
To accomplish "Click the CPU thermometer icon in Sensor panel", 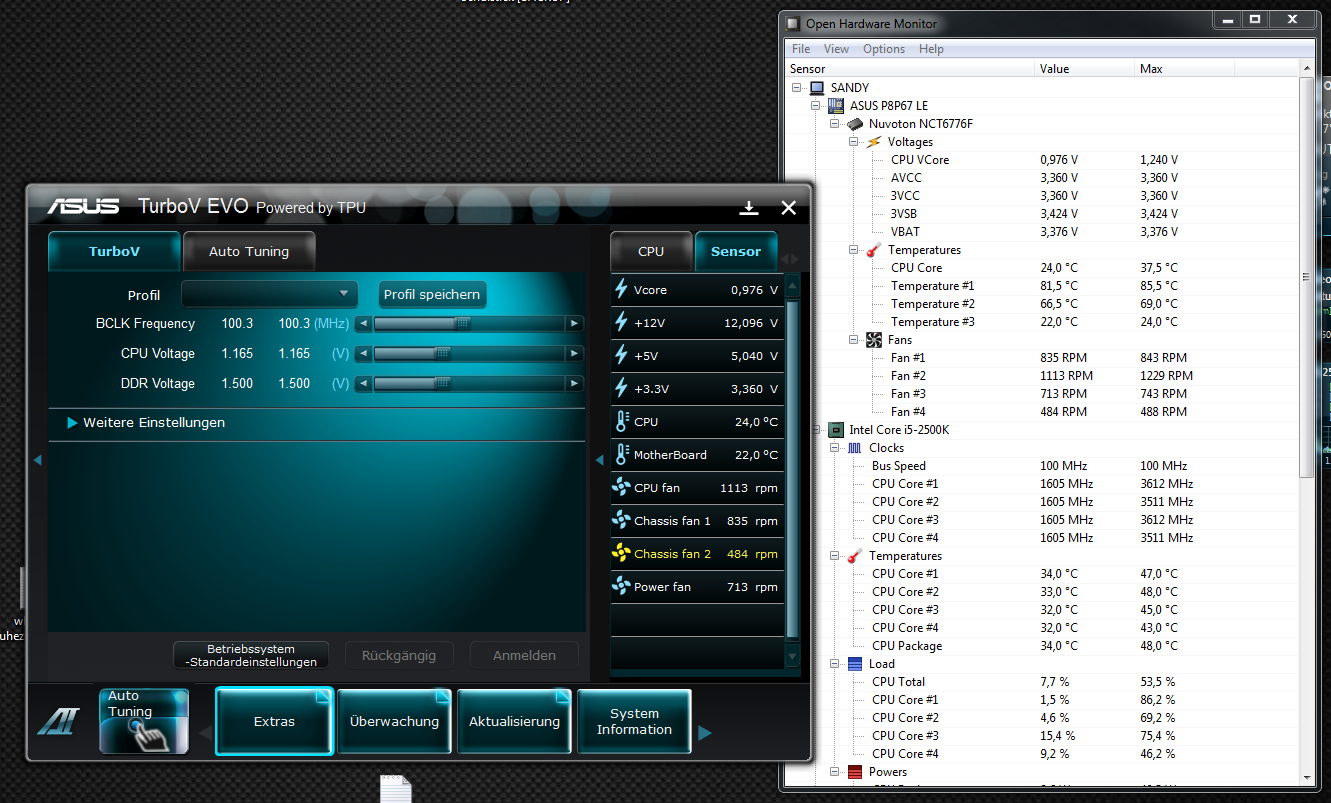I will coord(622,421).
